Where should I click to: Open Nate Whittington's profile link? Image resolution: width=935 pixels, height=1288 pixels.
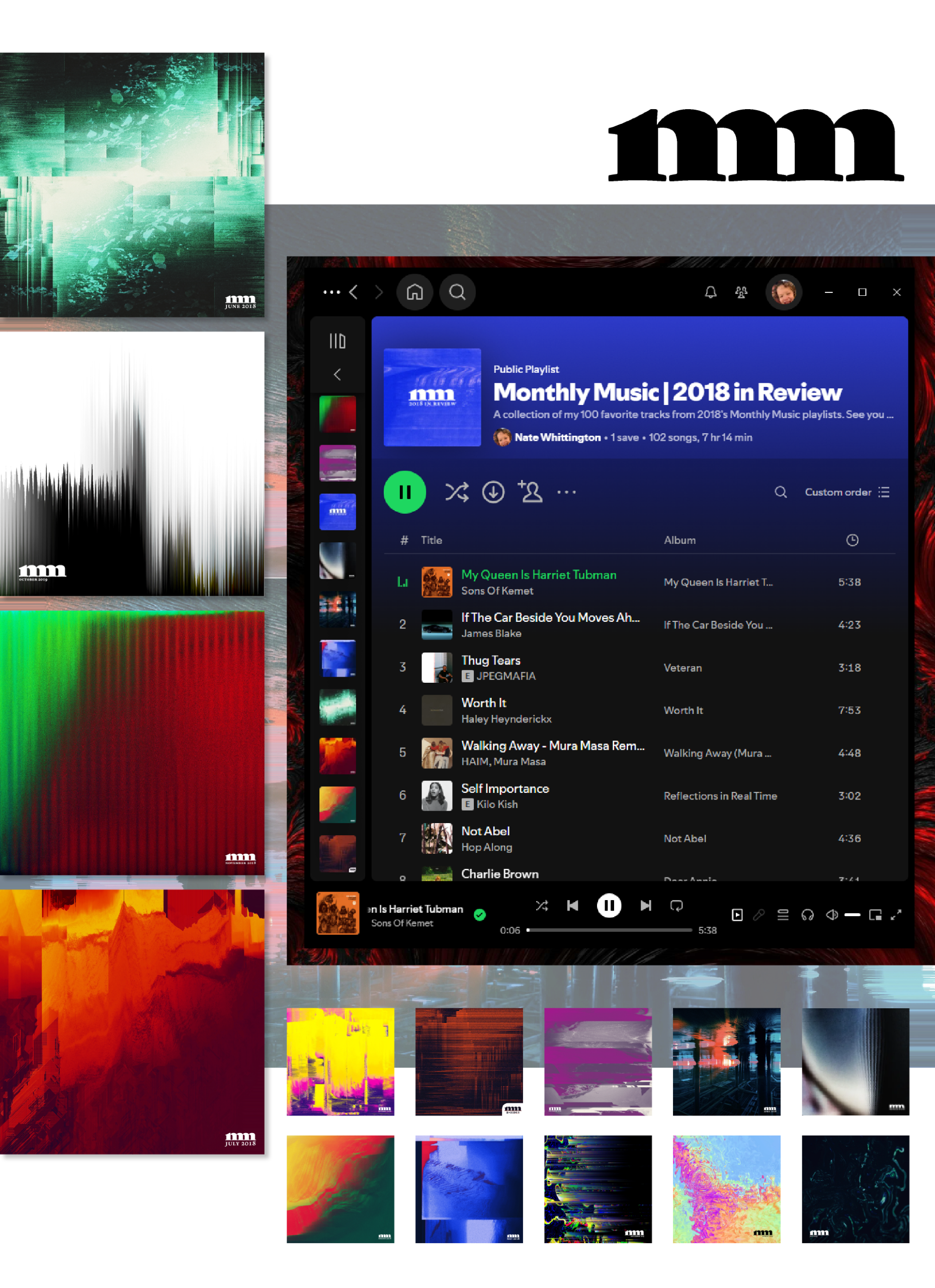pyautogui.click(x=557, y=437)
